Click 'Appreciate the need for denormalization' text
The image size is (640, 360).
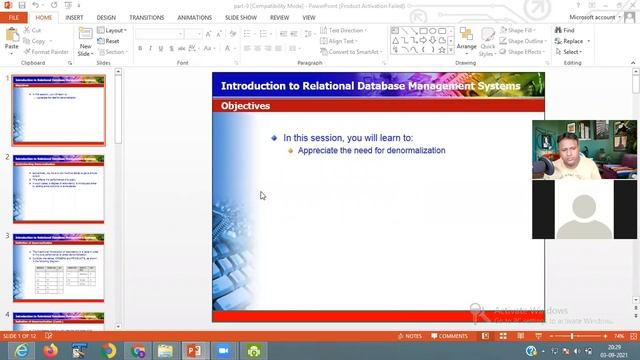[371, 150]
